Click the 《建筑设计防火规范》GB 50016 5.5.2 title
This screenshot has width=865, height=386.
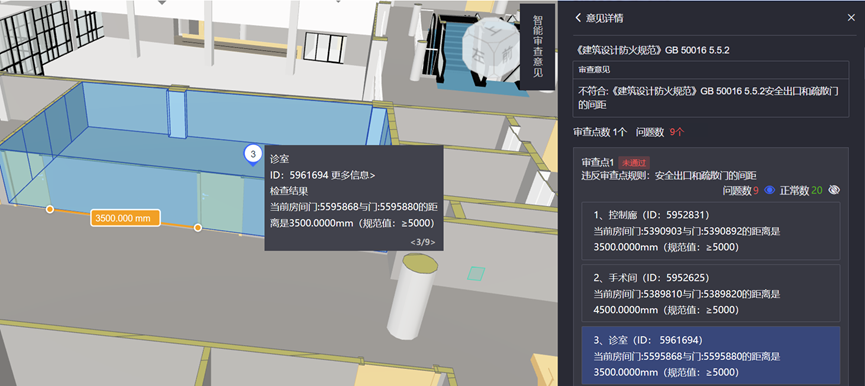tap(652, 50)
